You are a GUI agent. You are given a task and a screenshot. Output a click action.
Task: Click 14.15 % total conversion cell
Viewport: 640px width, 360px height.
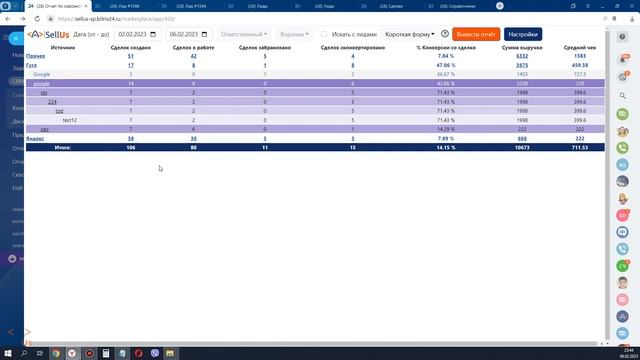click(446, 147)
